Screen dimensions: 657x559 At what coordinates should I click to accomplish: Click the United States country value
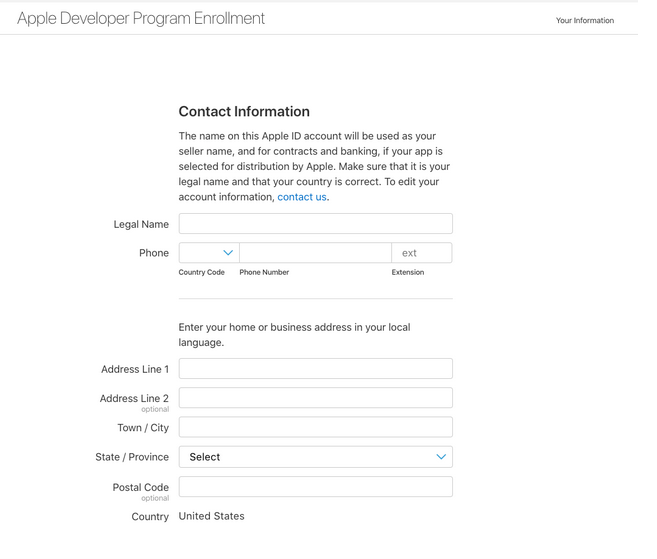pyautogui.click(x=211, y=516)
